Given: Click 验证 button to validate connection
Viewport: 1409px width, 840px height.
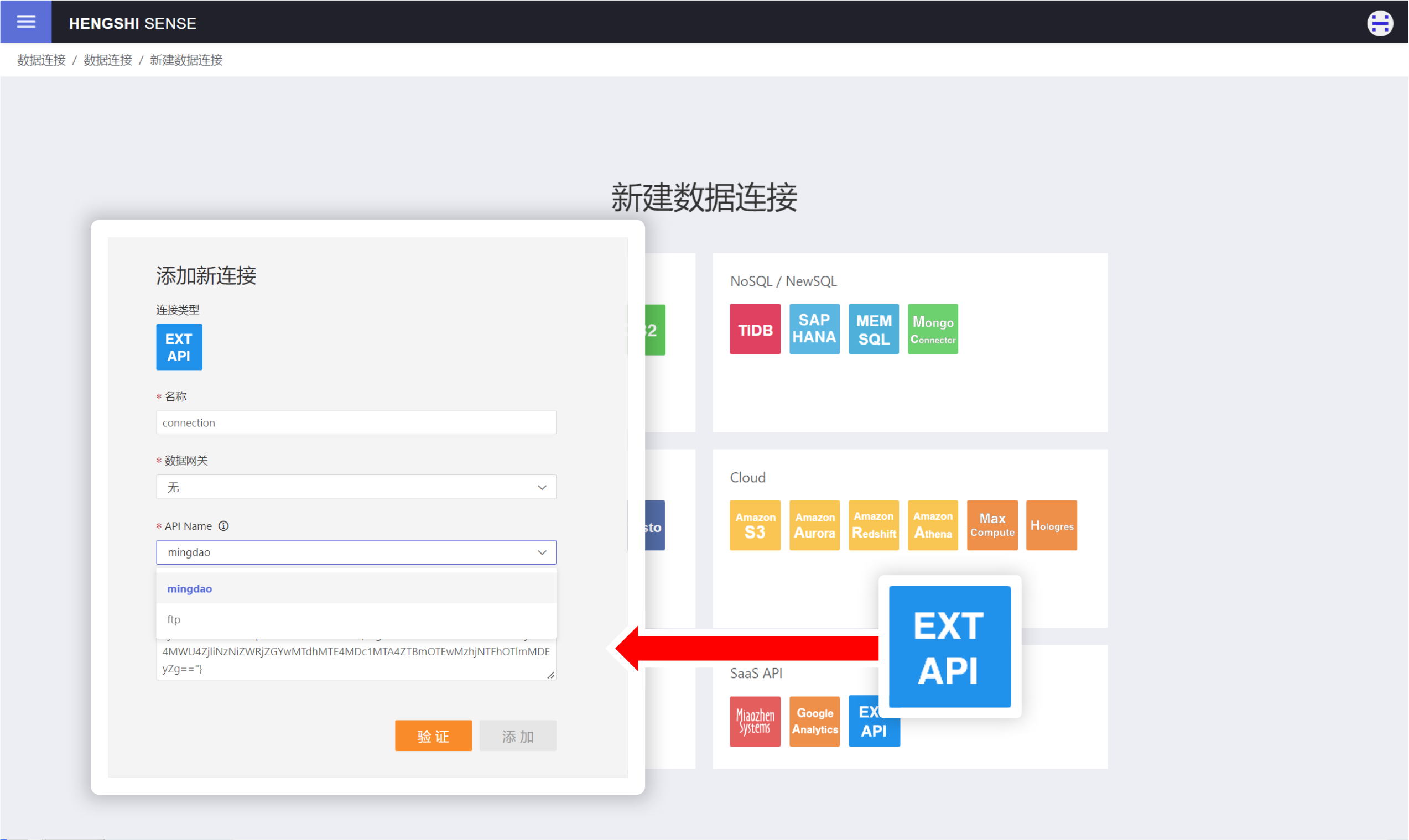Looking at the screenshot, I should (432, 735).
